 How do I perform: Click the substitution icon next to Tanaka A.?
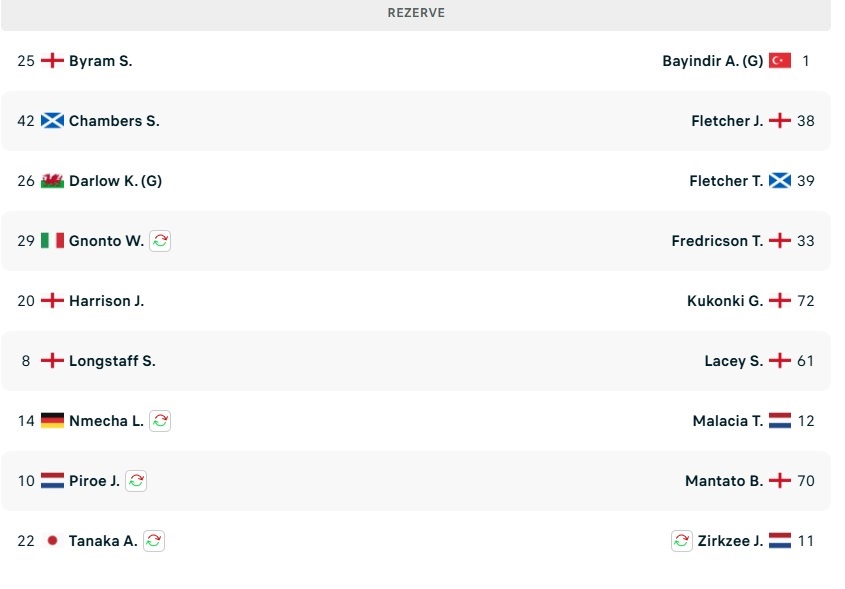tap(153, 541)
